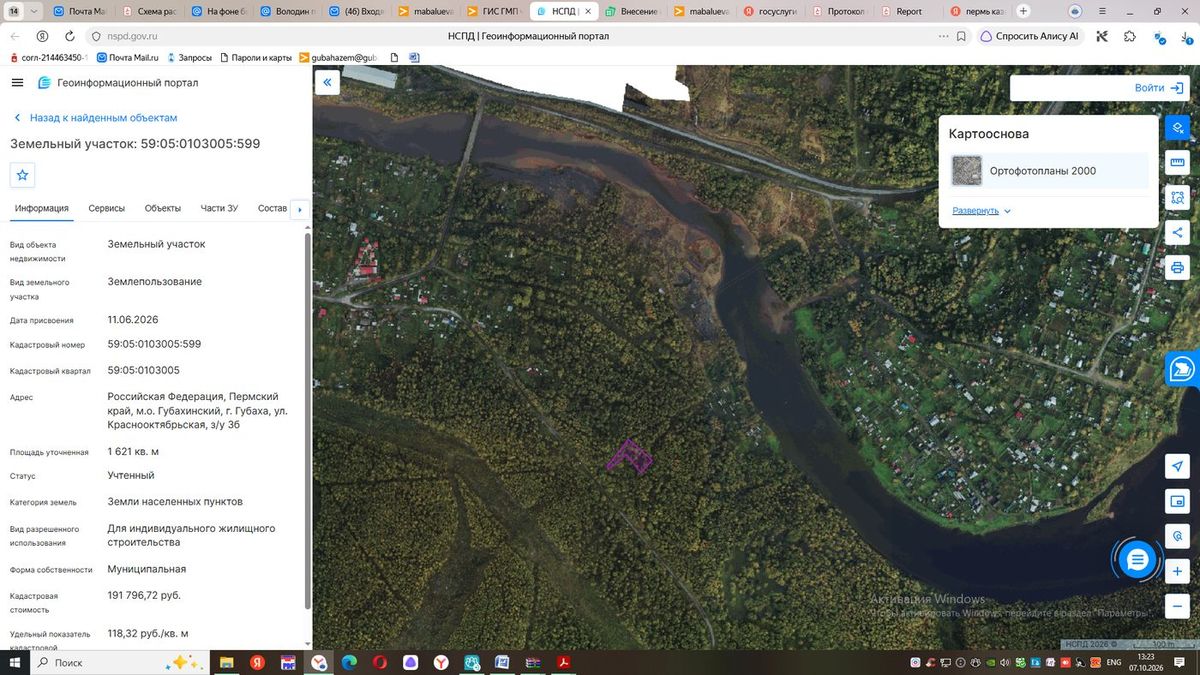Activate the area-search selection tool
1200x675 pixels.
click(1177, 198)
